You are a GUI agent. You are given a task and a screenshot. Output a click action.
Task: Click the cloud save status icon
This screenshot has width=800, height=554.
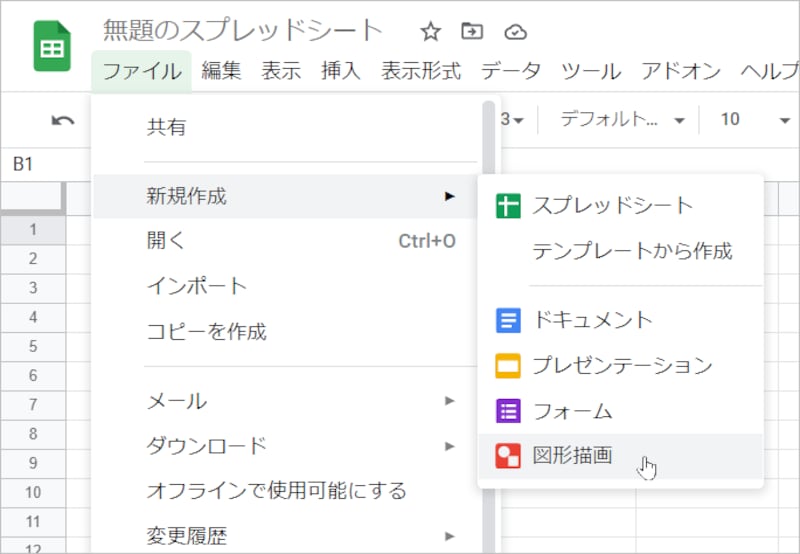(x=515, y=32)
